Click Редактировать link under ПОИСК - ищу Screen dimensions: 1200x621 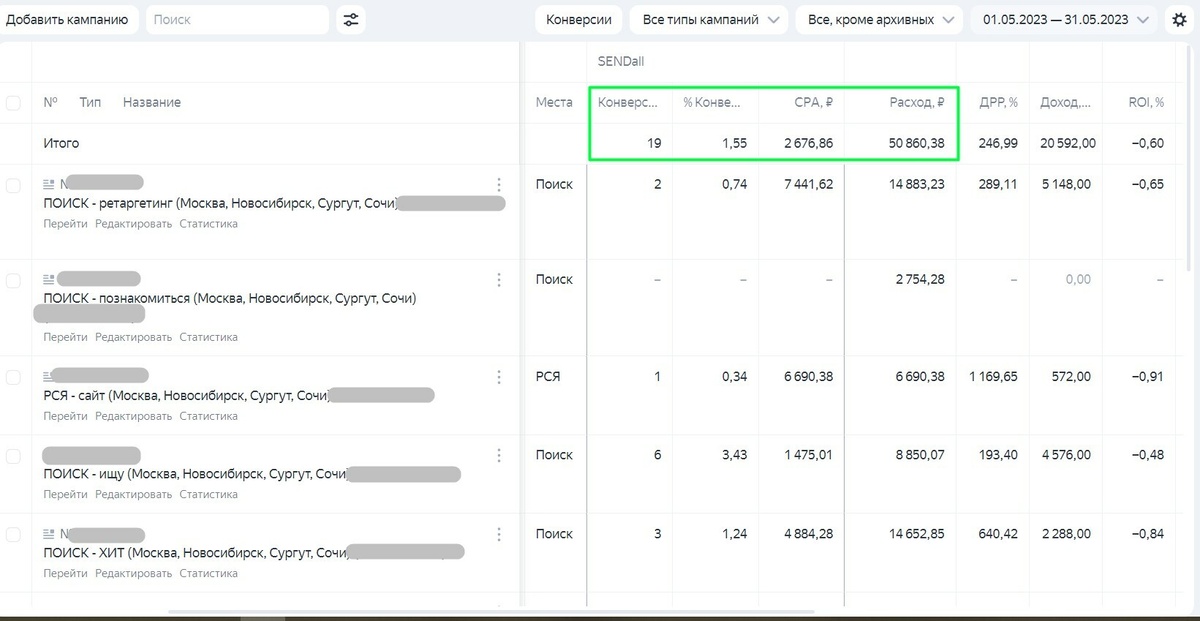click(x=134, y=494)
